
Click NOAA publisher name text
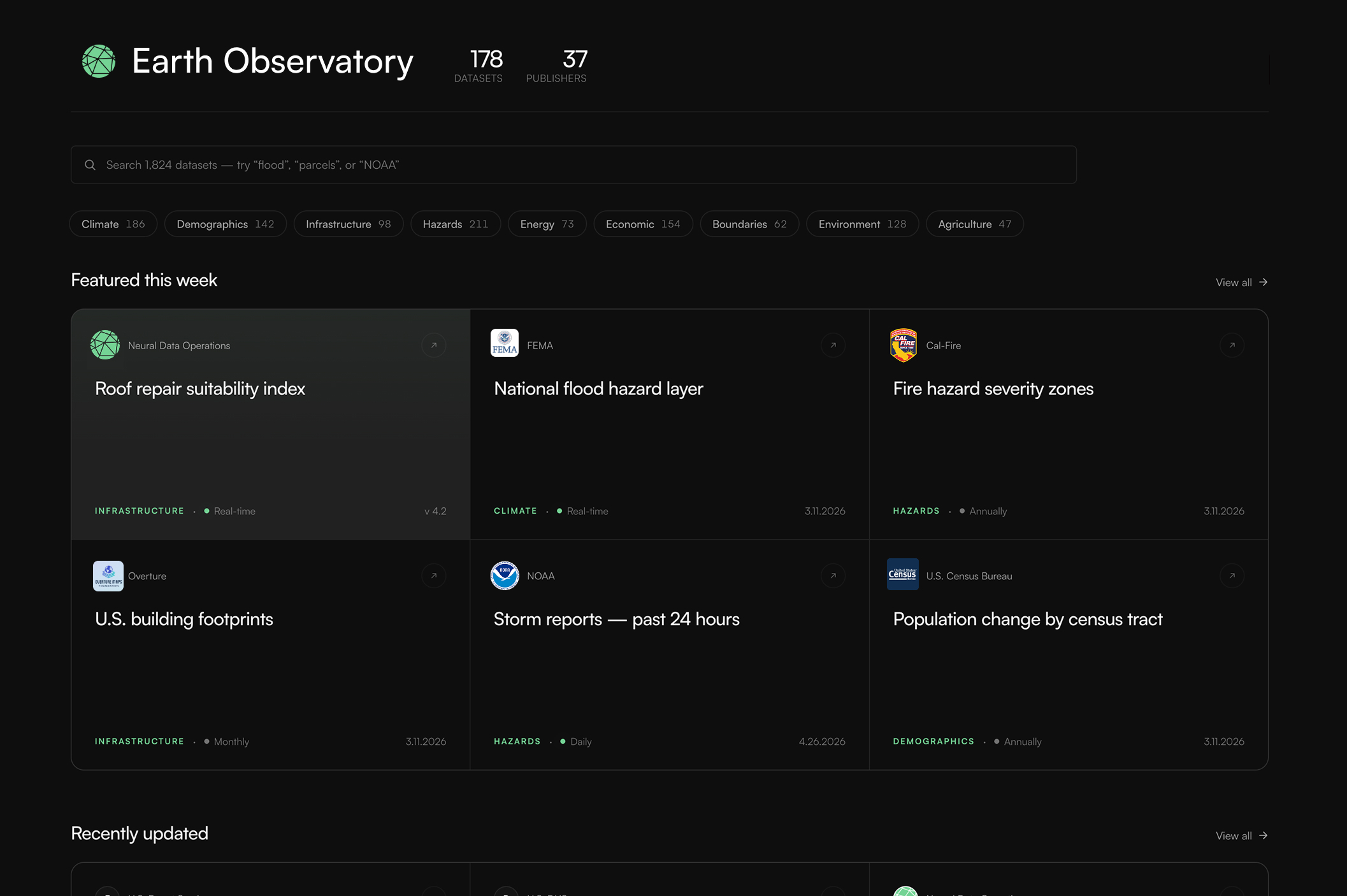point(541,576)
